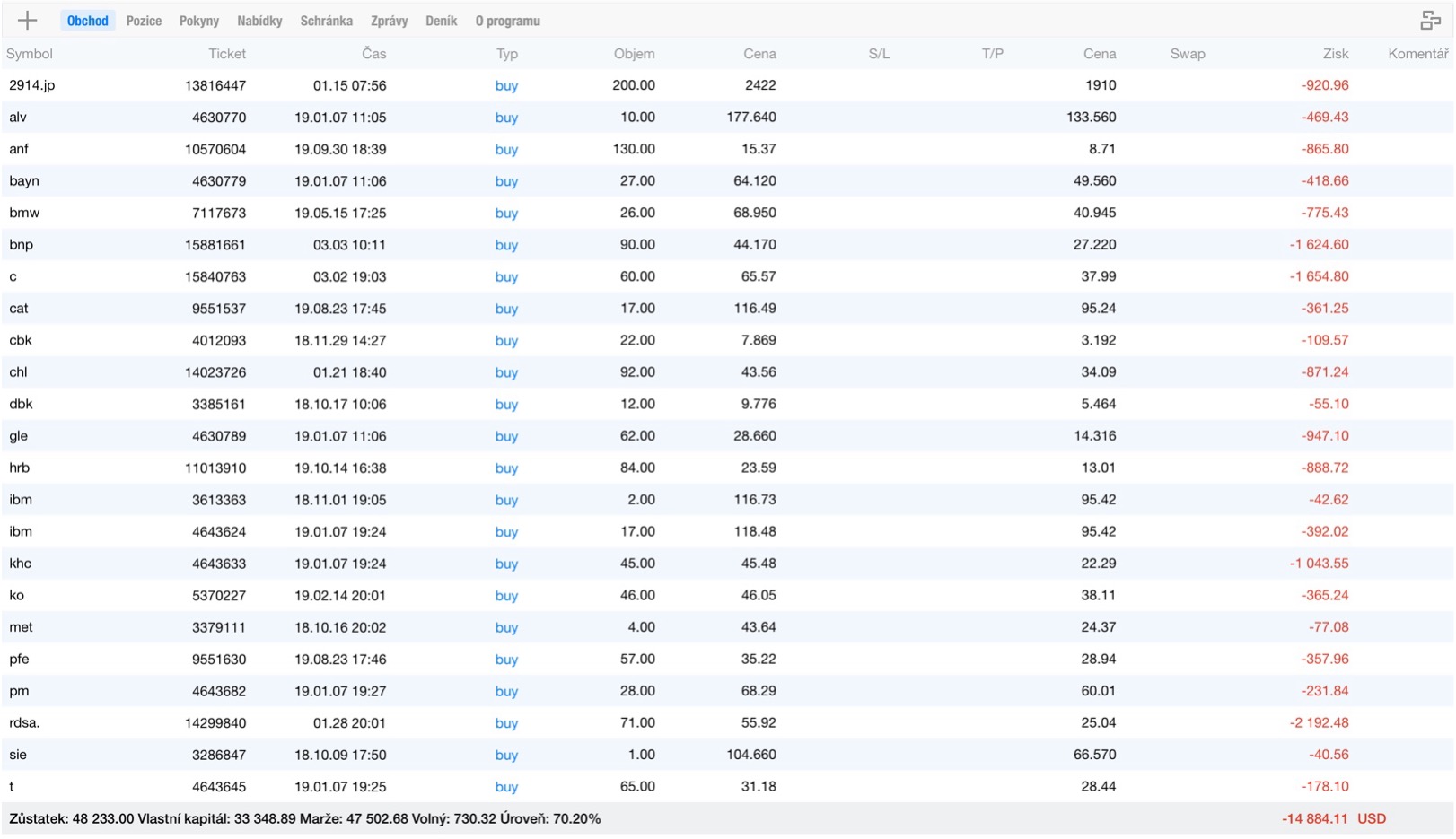Screen dimensions: 1456x839
Task: Click buy type in rdsa. row
Action: pos(506,724)
